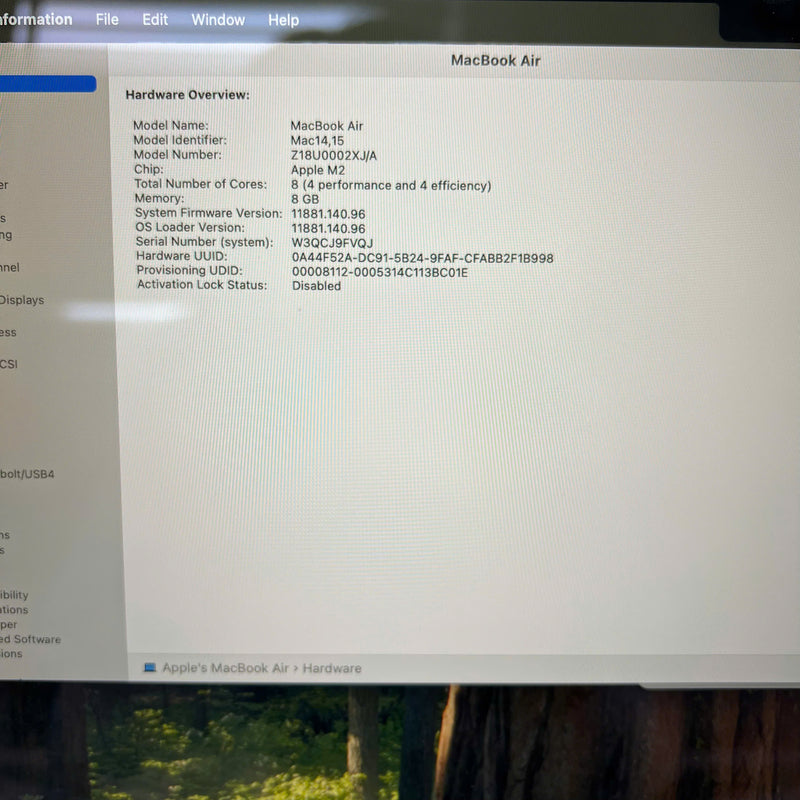Select Accessibility in the sidebar
This screenshot has width=800, height=800.
point(15,595)
